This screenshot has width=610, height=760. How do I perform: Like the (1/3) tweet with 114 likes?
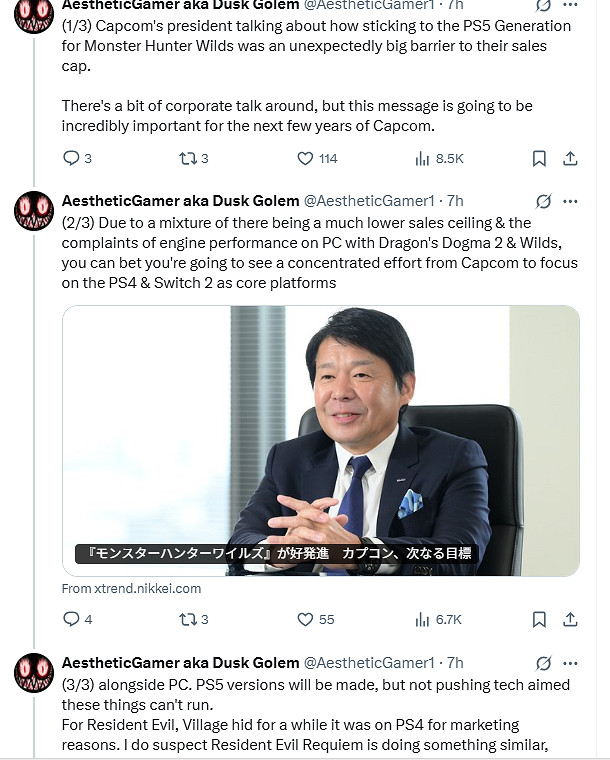click(x=306, y=158)
